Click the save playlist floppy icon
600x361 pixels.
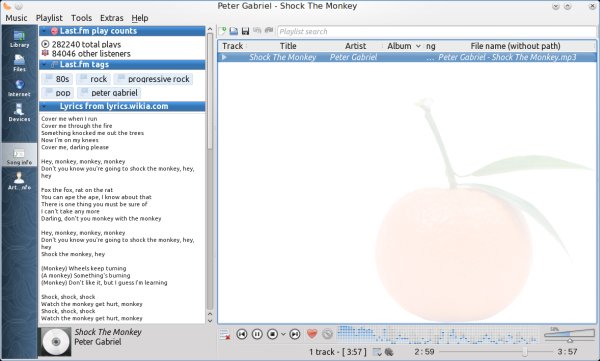[x=245, y=31]
